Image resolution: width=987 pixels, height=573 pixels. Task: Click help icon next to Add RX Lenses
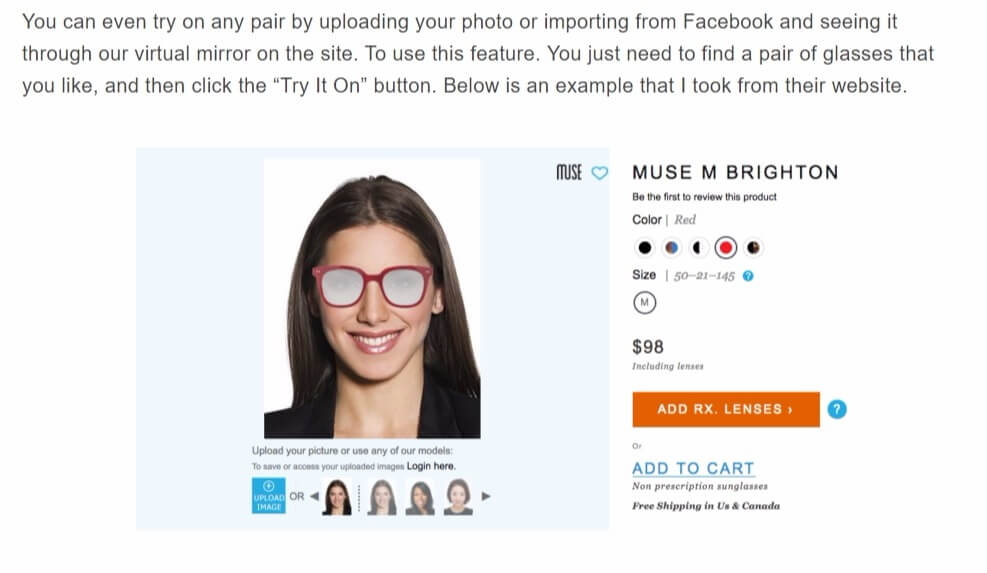point(838,409)
